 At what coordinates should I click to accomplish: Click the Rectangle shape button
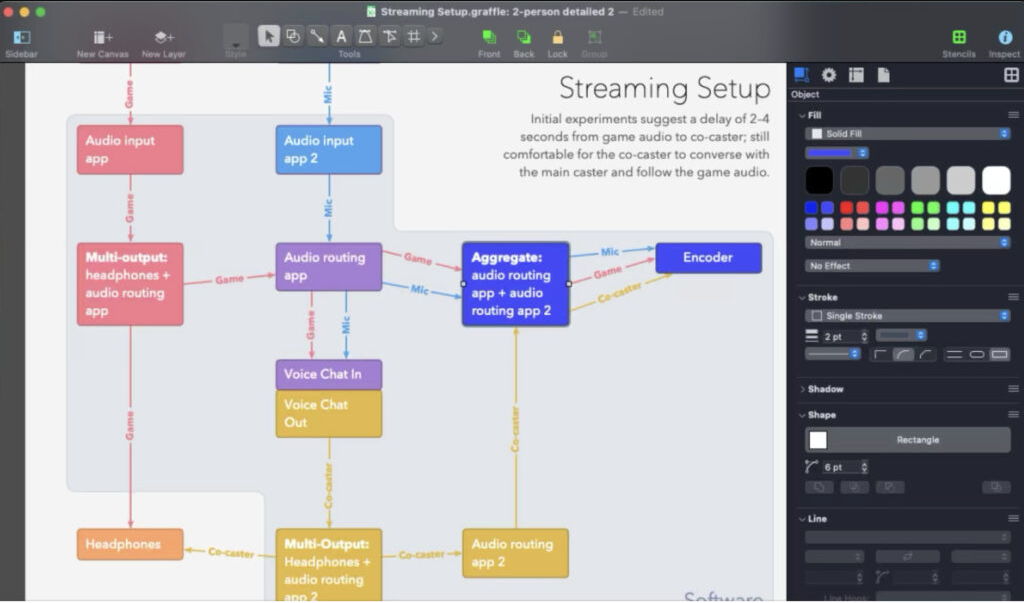pos(908,440)
